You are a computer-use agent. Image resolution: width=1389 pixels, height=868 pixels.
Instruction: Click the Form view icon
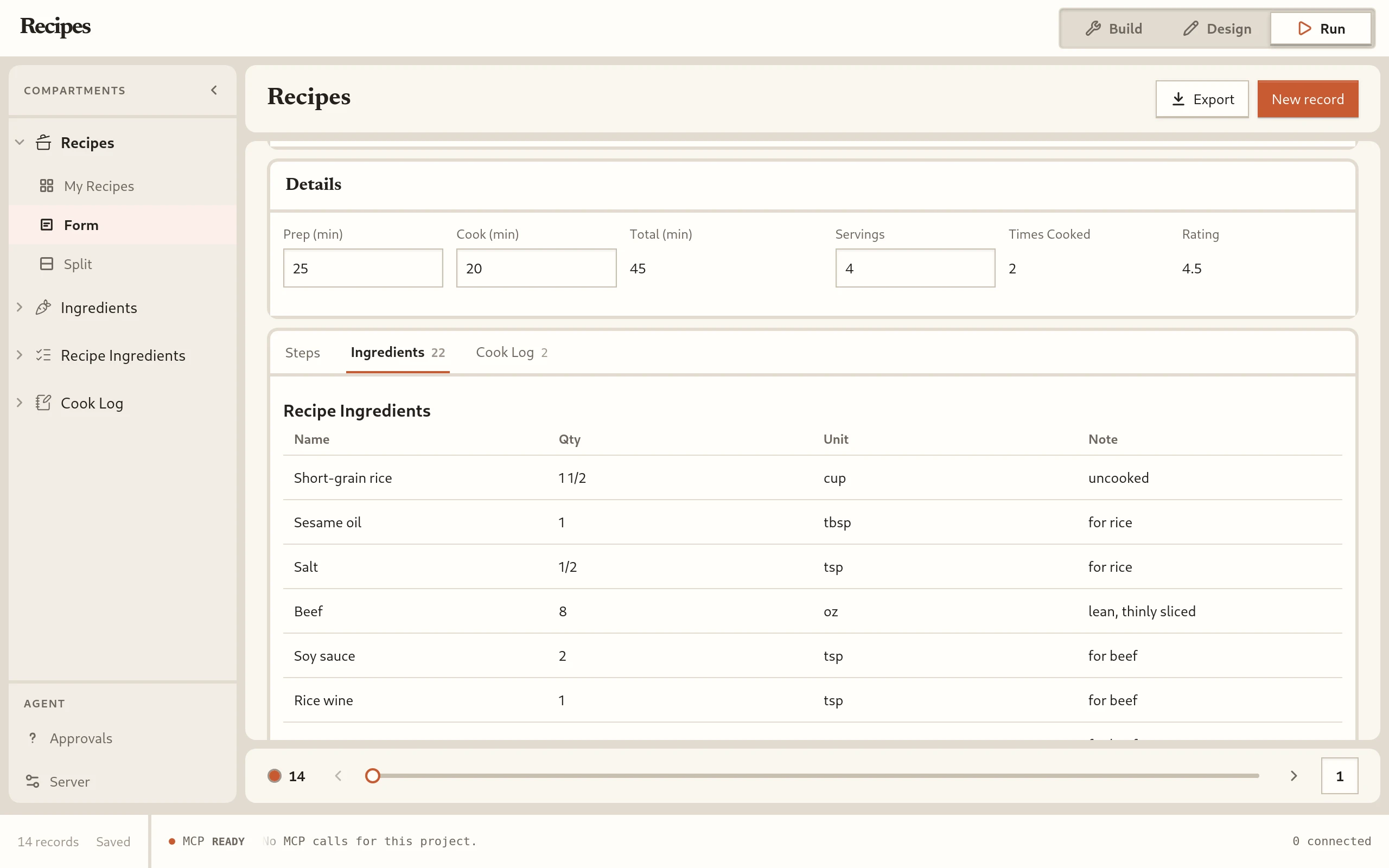47,225
